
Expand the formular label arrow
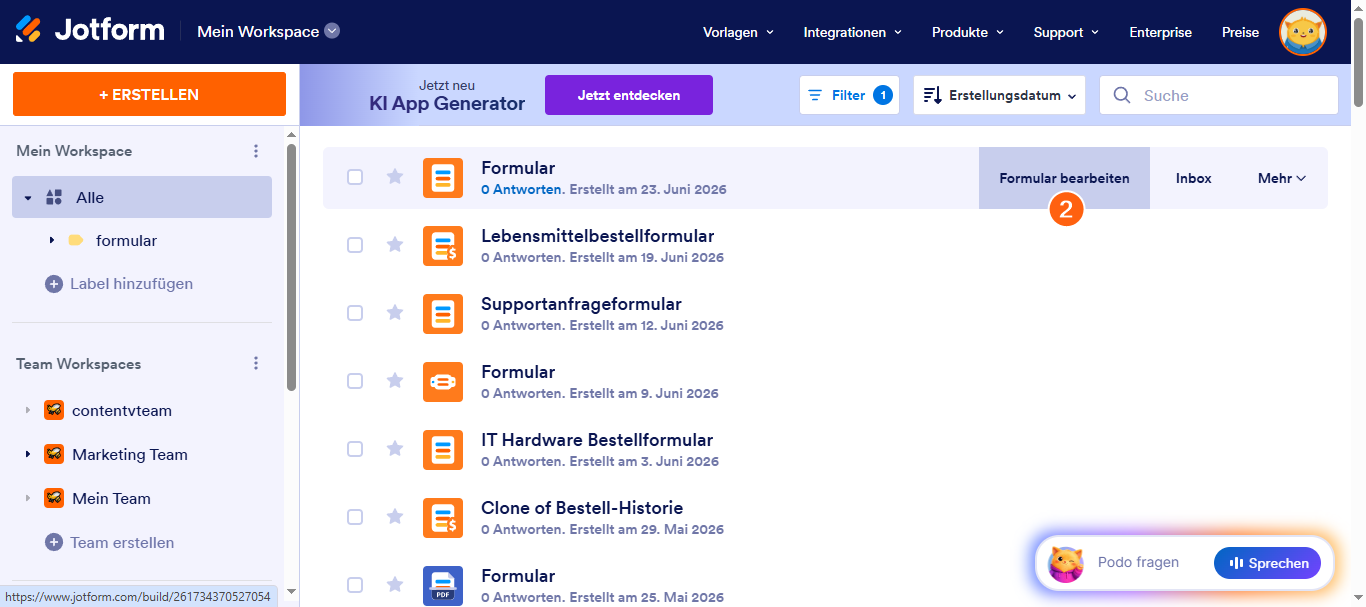pos(51,241)
